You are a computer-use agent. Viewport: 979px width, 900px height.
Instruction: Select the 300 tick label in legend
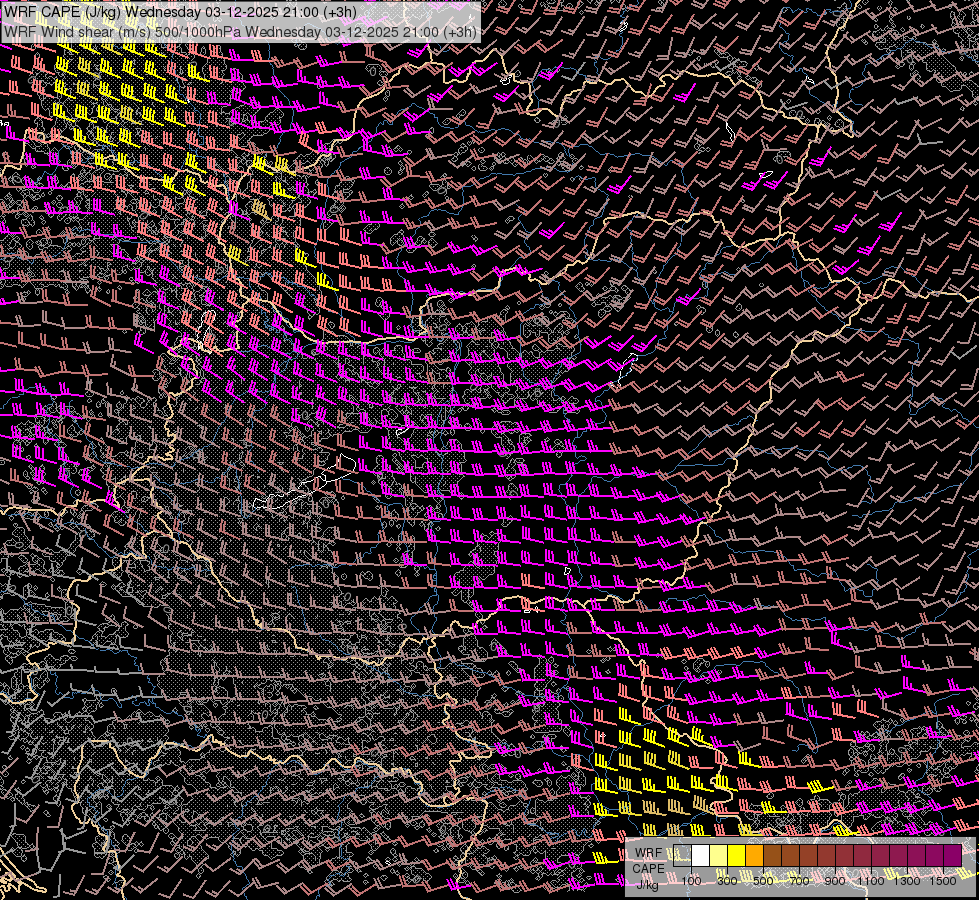[x=727, y=881]
